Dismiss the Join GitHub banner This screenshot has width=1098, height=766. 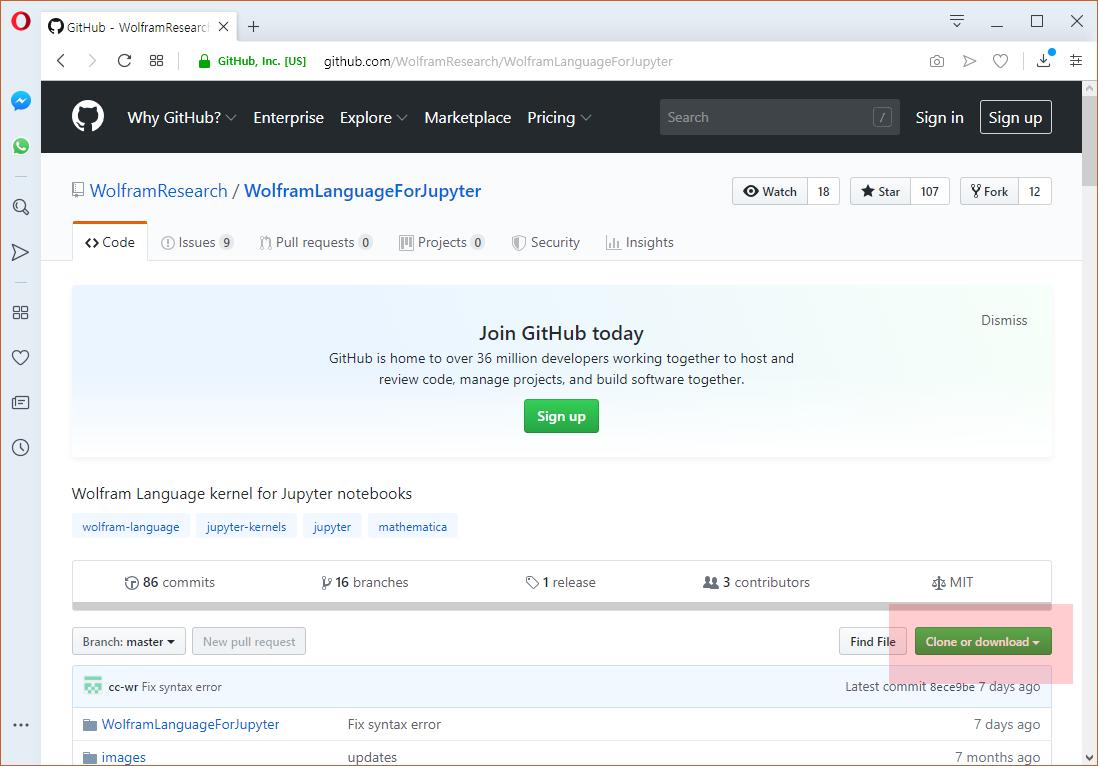click(x=1003, y=320)
